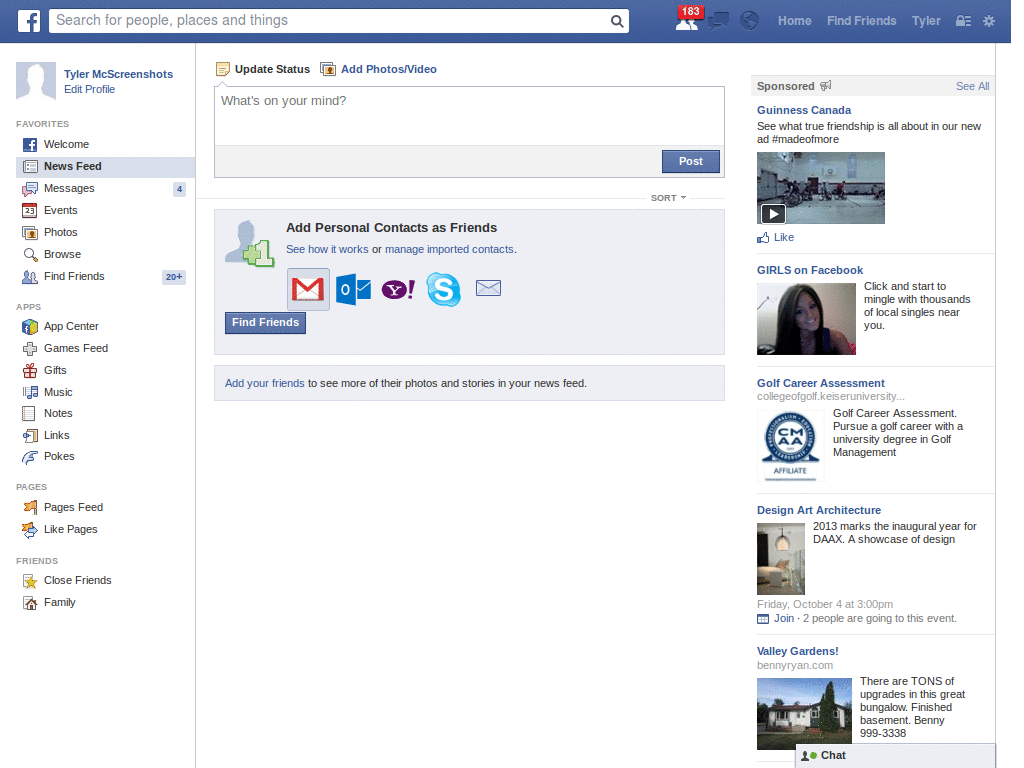Click the Outlook contact import icon
Screen dimensions: 1024x768
click(x=353, y=289)
